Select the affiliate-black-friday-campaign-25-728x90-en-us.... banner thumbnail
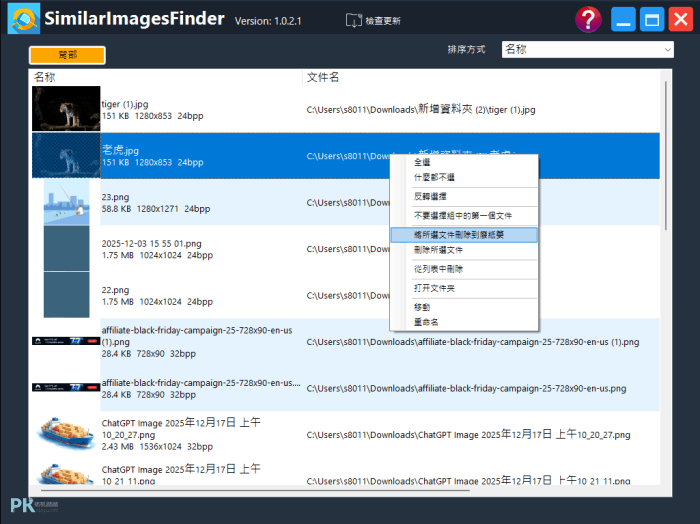Viewport: 700px width, 524px height. click(66, 387)
